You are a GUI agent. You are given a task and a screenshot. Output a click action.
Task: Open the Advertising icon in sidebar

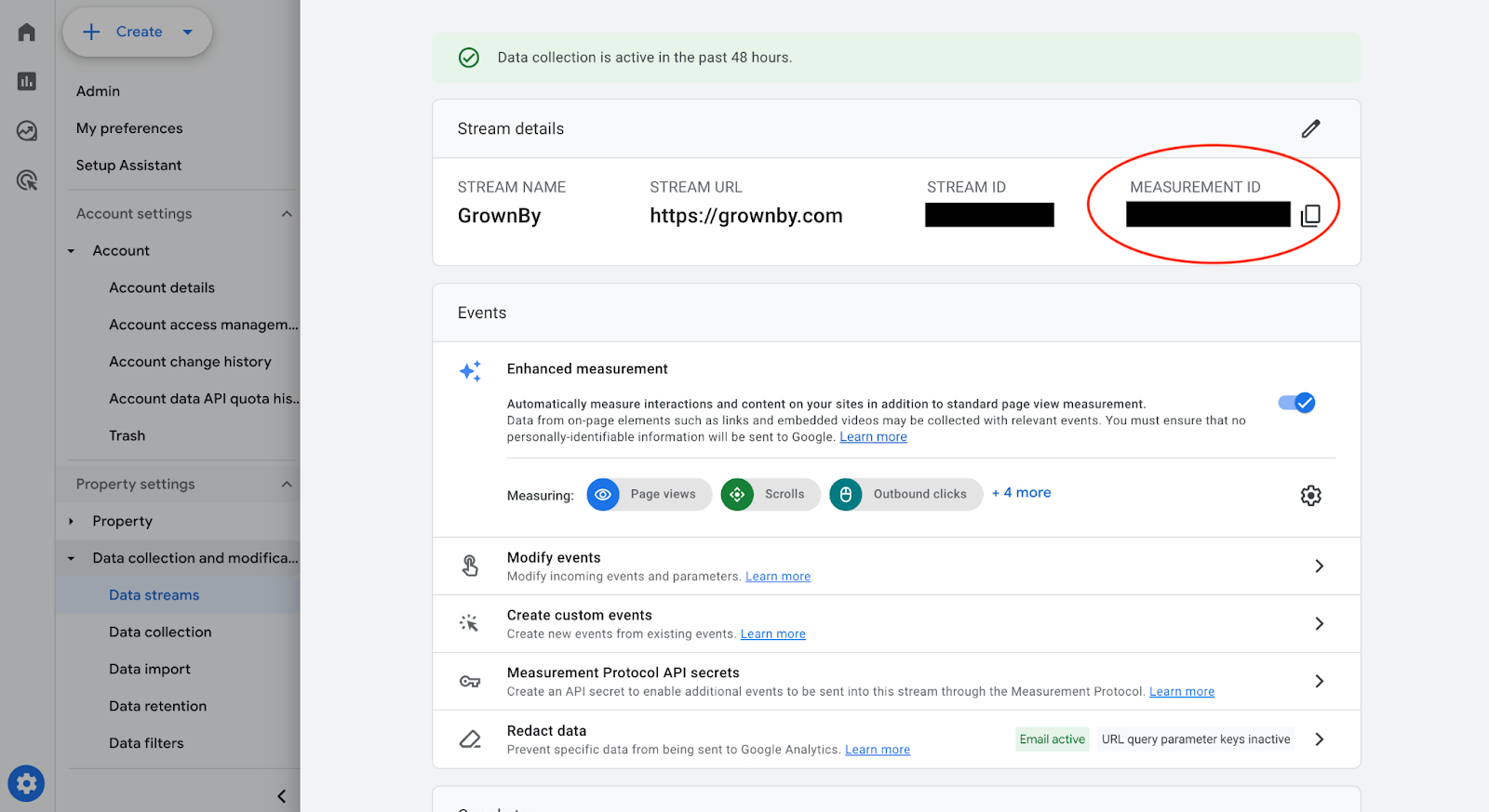[27, 180]
